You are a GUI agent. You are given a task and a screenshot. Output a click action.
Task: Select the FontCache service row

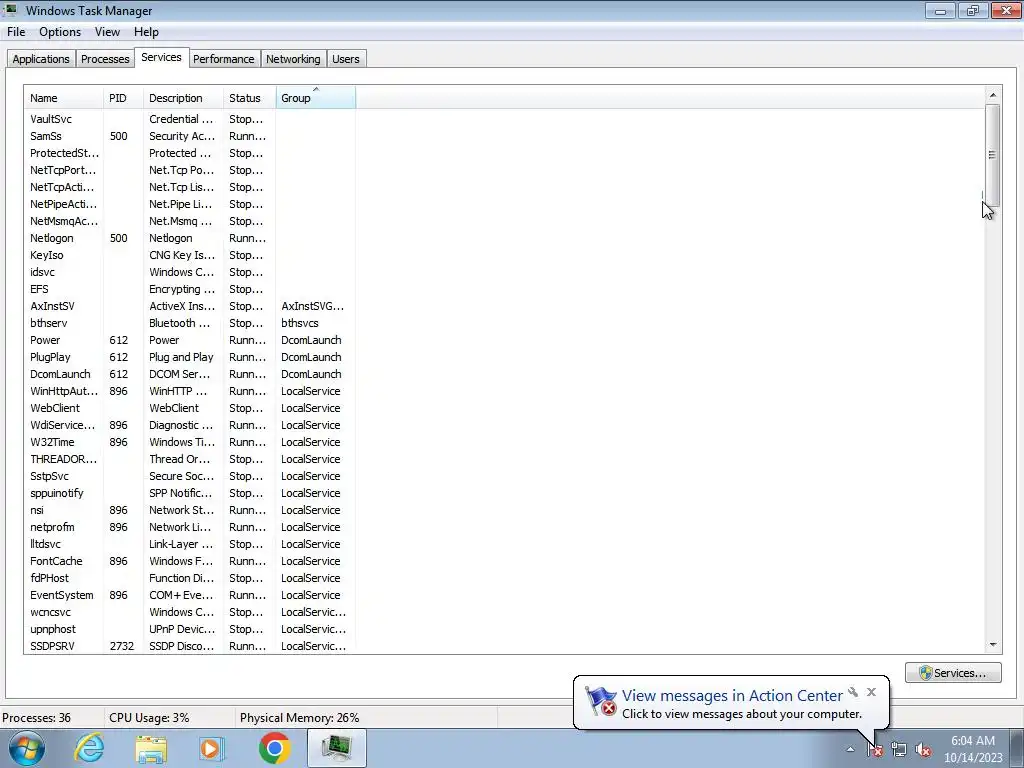(x=189, y=560)
